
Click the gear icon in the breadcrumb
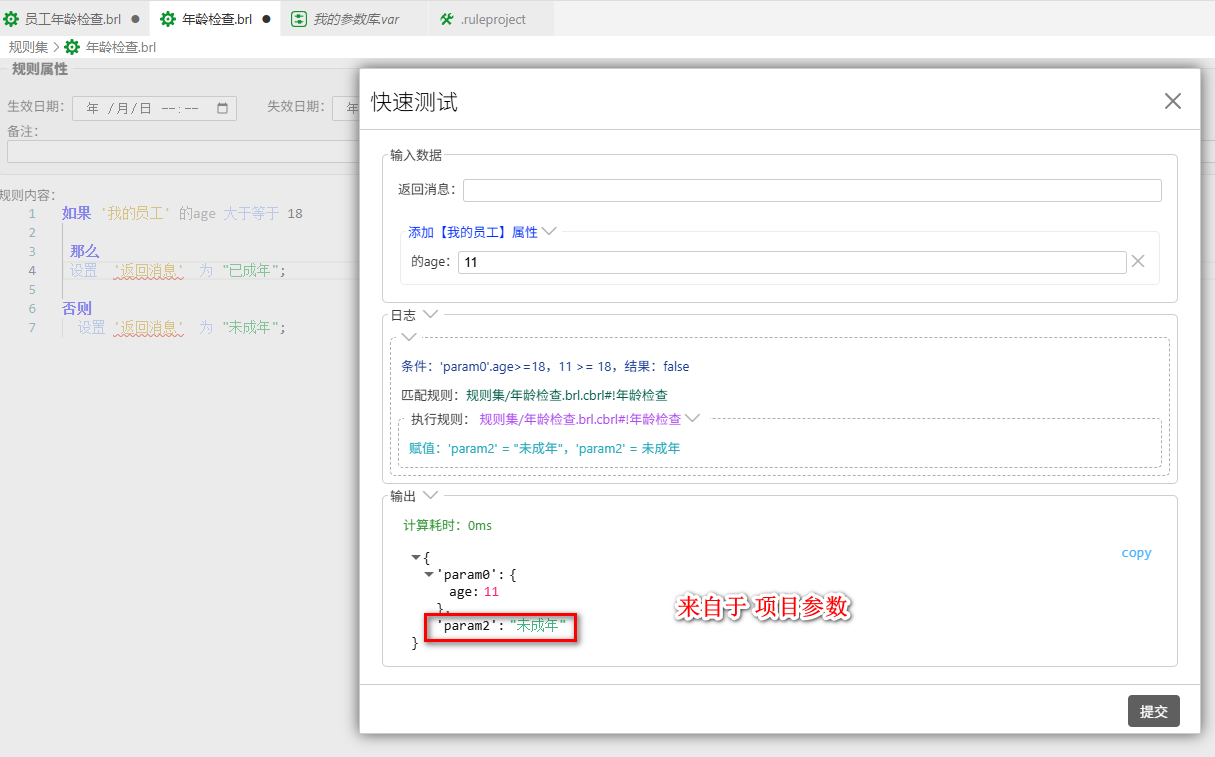72,47
